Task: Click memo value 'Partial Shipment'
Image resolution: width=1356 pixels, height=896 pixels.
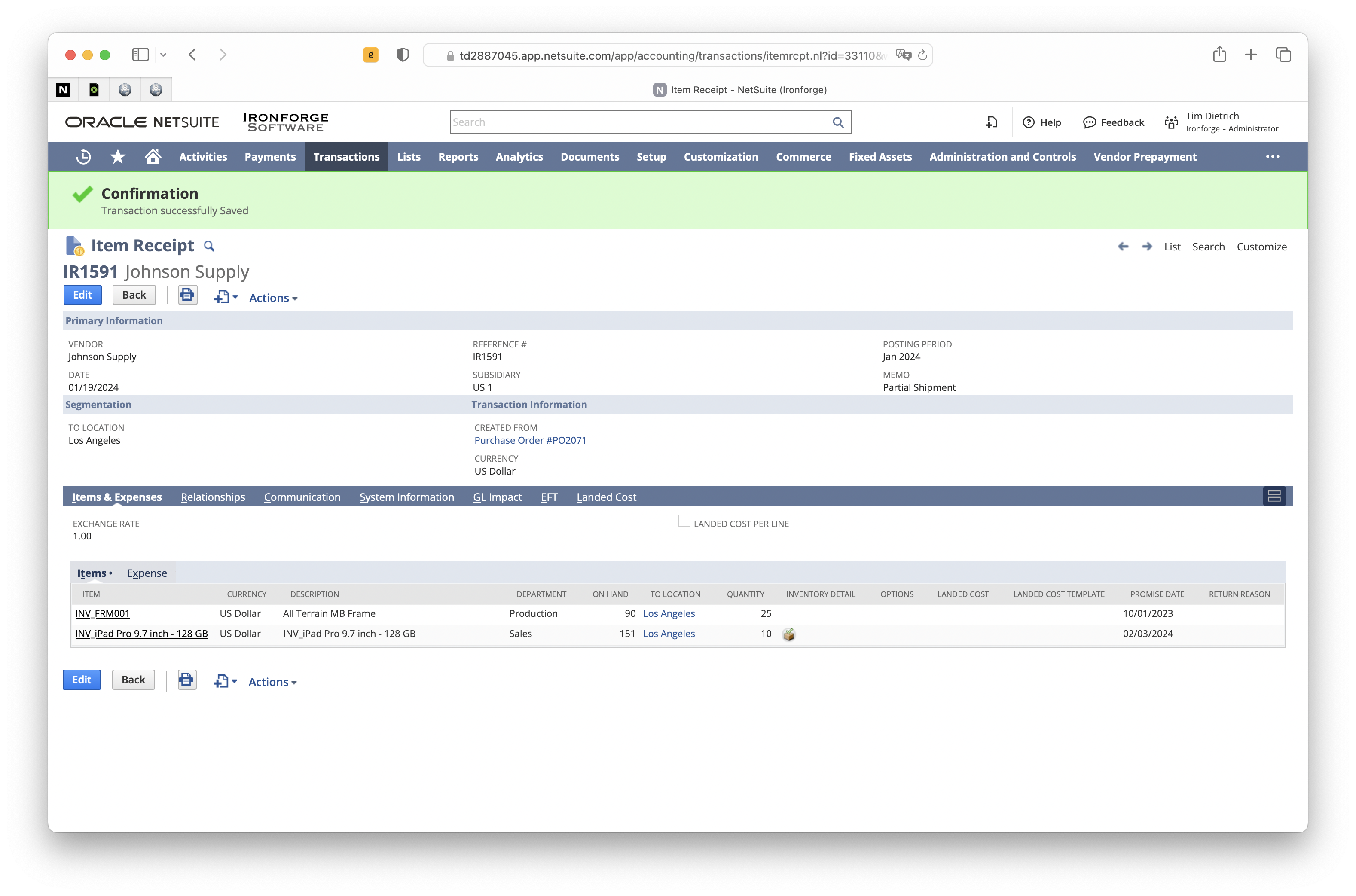Action: click(918, 387)
